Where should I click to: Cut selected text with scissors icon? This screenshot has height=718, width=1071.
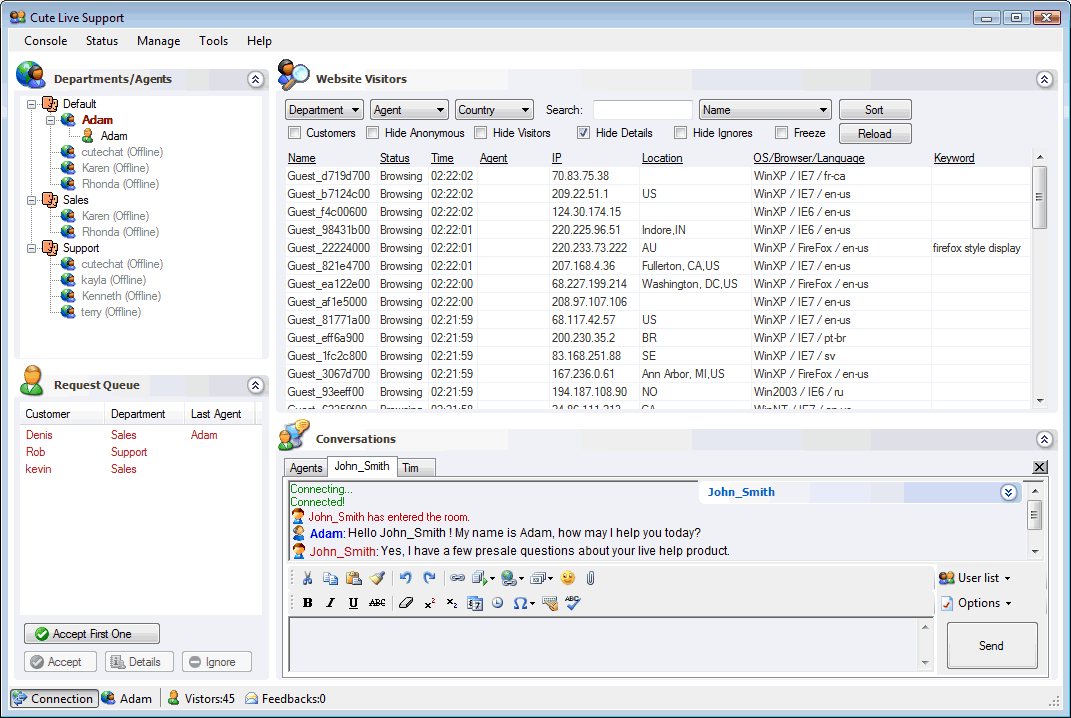tap(307, 578)
